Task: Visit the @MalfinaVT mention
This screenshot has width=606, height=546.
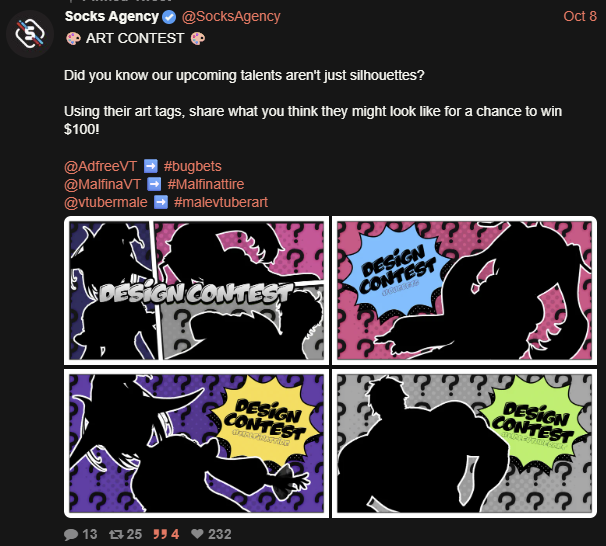Action: [x=102, y=184]
